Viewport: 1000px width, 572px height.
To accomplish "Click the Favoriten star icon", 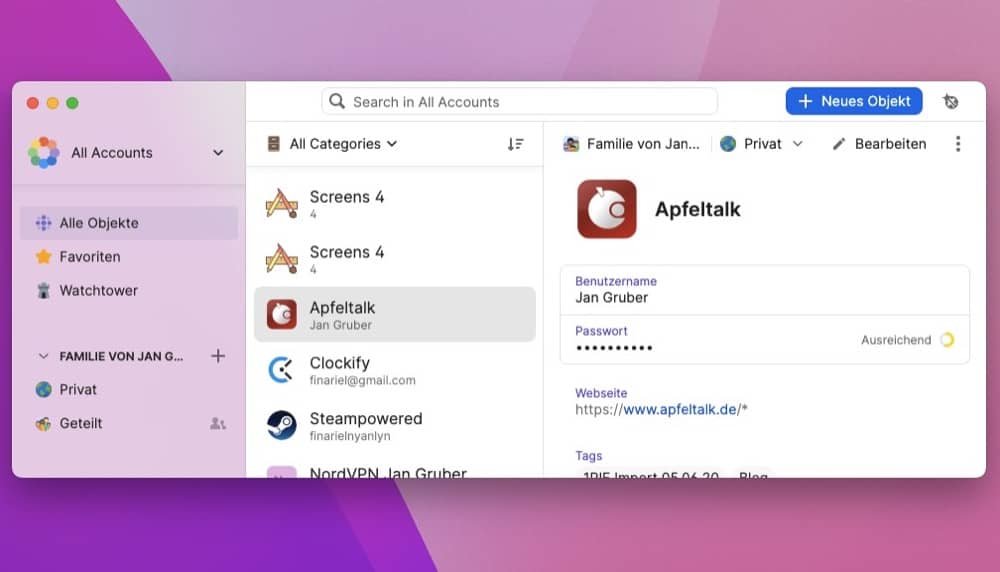I will point(43,257).
